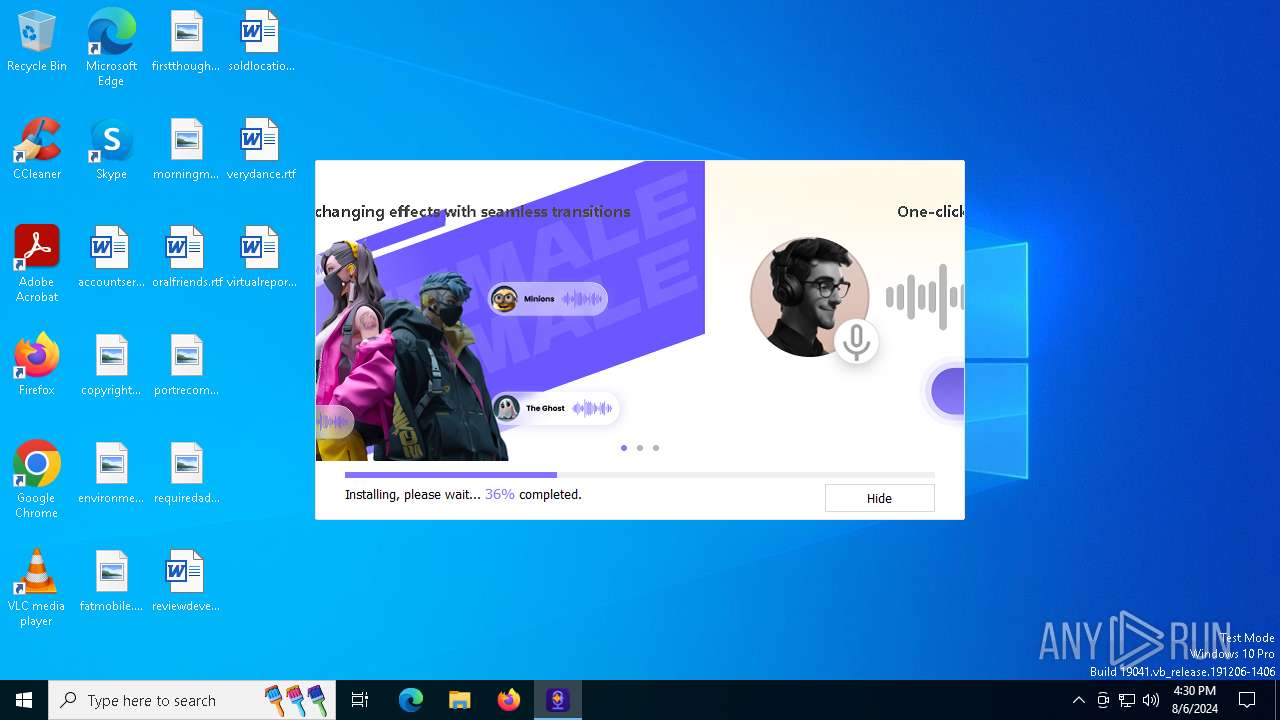Open VLC media player shortcut
Screen dimensions: 1280x720
[37, 588]
